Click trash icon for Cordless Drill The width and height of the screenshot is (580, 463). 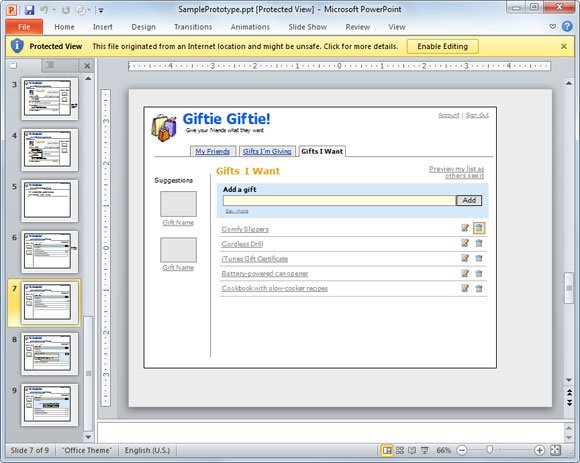point(479,243)
